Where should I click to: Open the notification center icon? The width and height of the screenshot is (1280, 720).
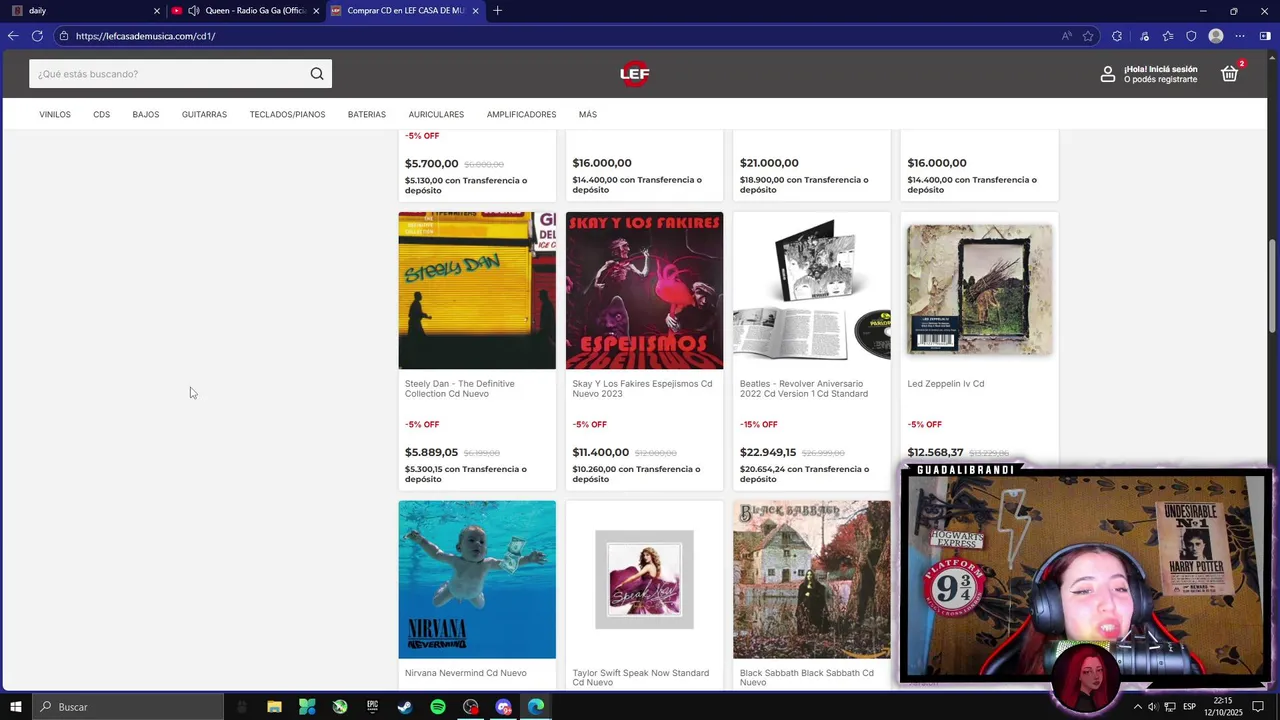(1258, 707)
